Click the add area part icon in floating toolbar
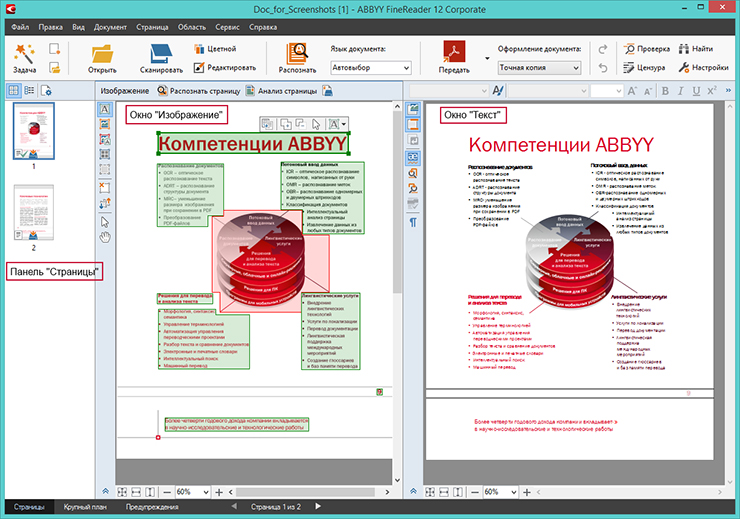740x519 pixels. point(286,124)
